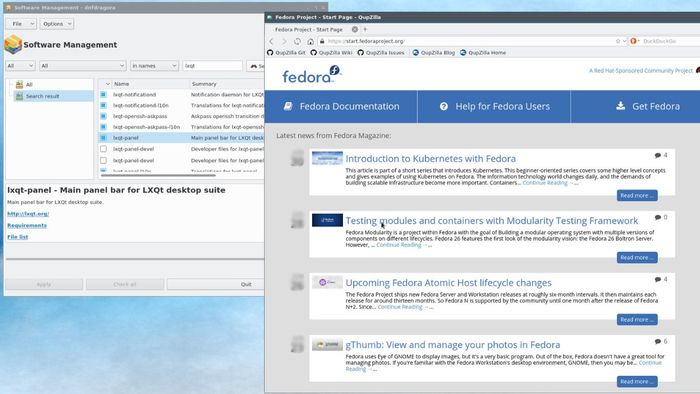Click the Modularity Testing article thumbnail
700x394 pixels.
[x=327, y=220]
